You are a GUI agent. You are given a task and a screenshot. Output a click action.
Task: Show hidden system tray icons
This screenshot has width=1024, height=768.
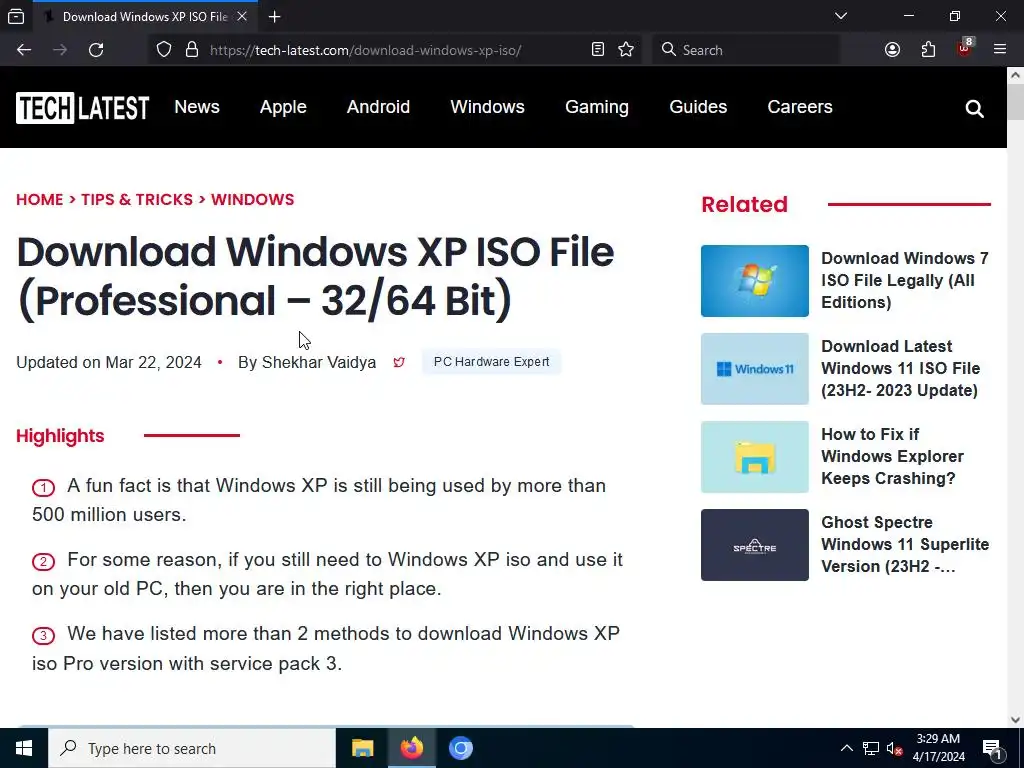click(846, 748)
